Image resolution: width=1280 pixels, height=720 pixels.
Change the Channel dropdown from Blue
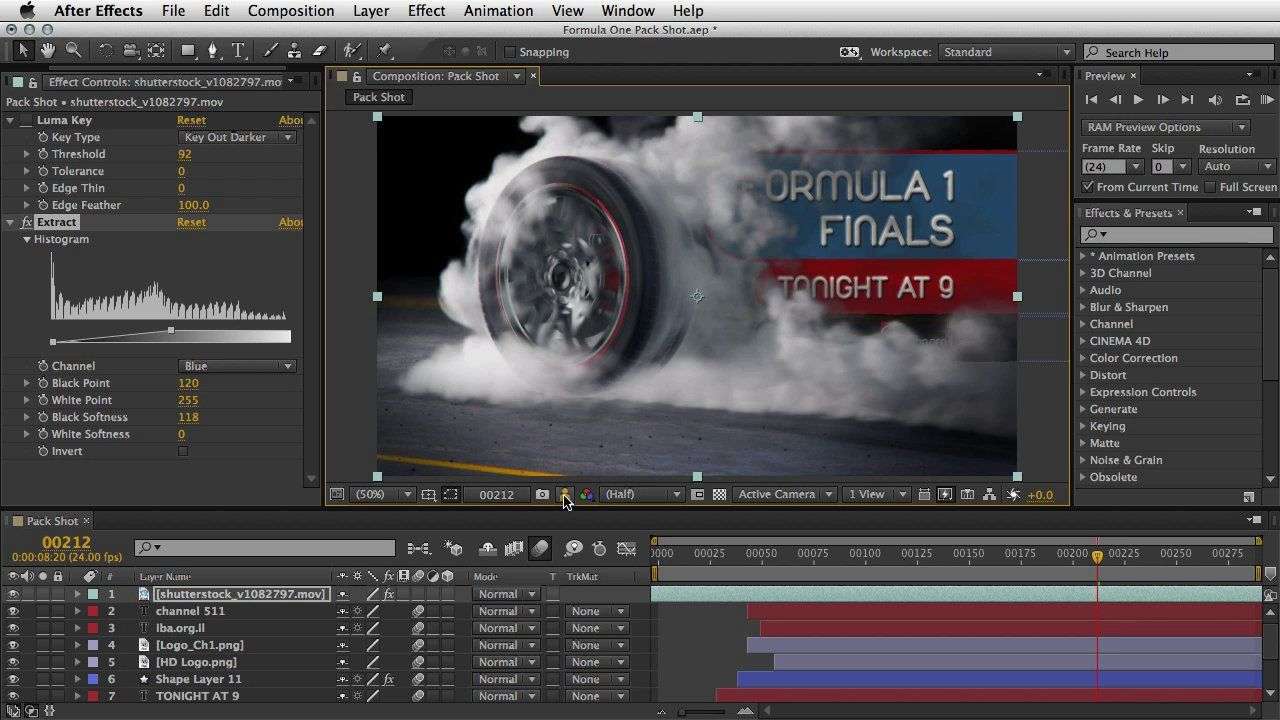pyautogui.click(x=237, y=365)
